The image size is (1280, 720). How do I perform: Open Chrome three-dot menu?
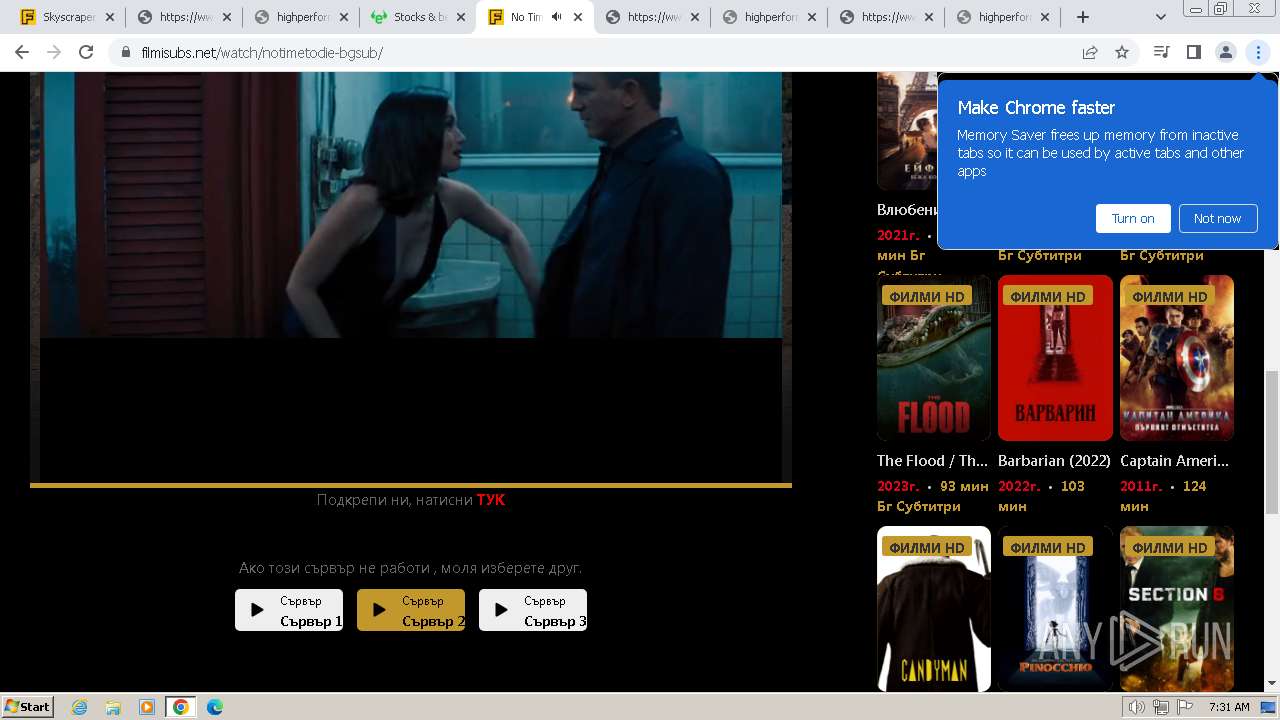pos(1258,52)
